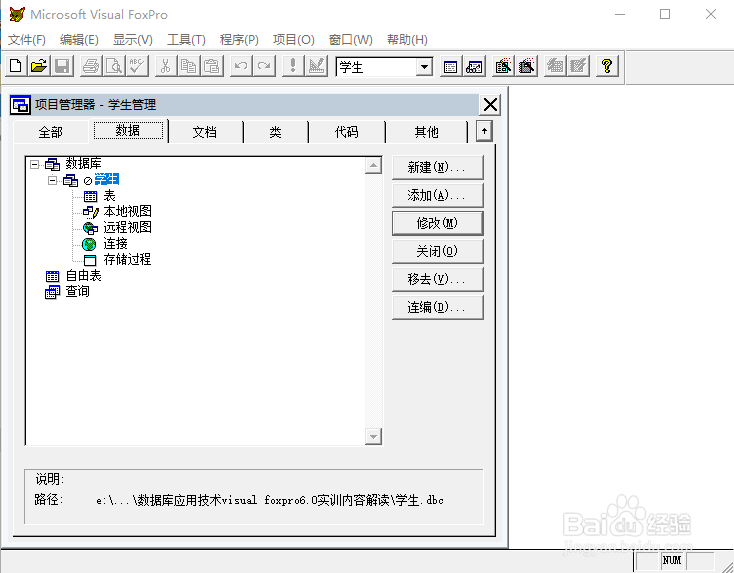This screenshot has width=734, height=573.
Task: Click the Spelling ABC check icon
Action: (137, 66)
